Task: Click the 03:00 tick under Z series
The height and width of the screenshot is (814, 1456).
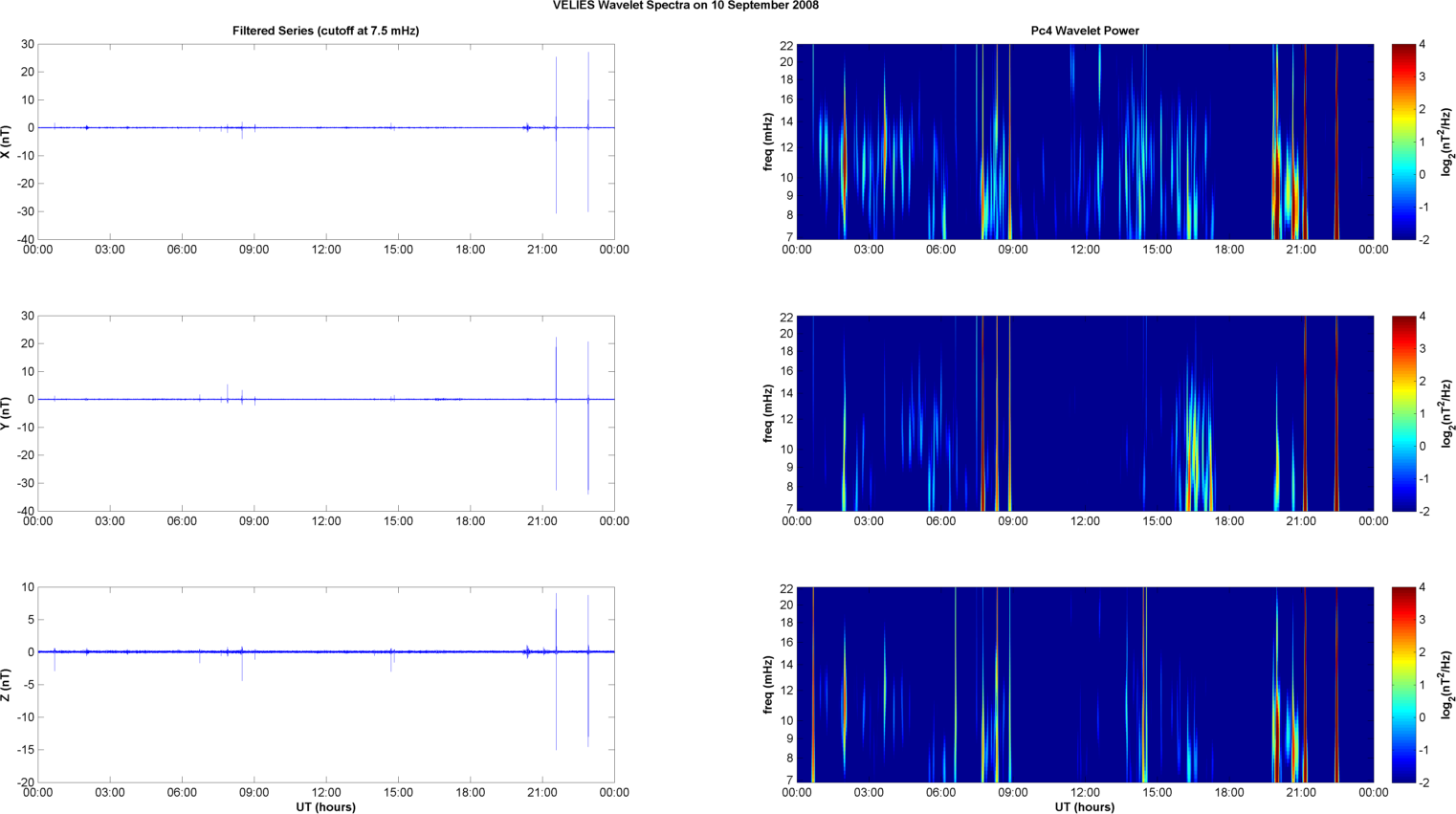Action: coord(110,793)
